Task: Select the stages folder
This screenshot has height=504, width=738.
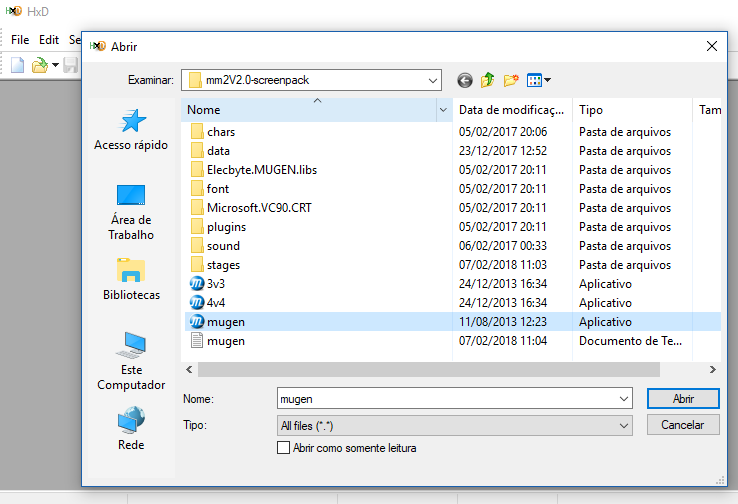Action: click(215, 265)
